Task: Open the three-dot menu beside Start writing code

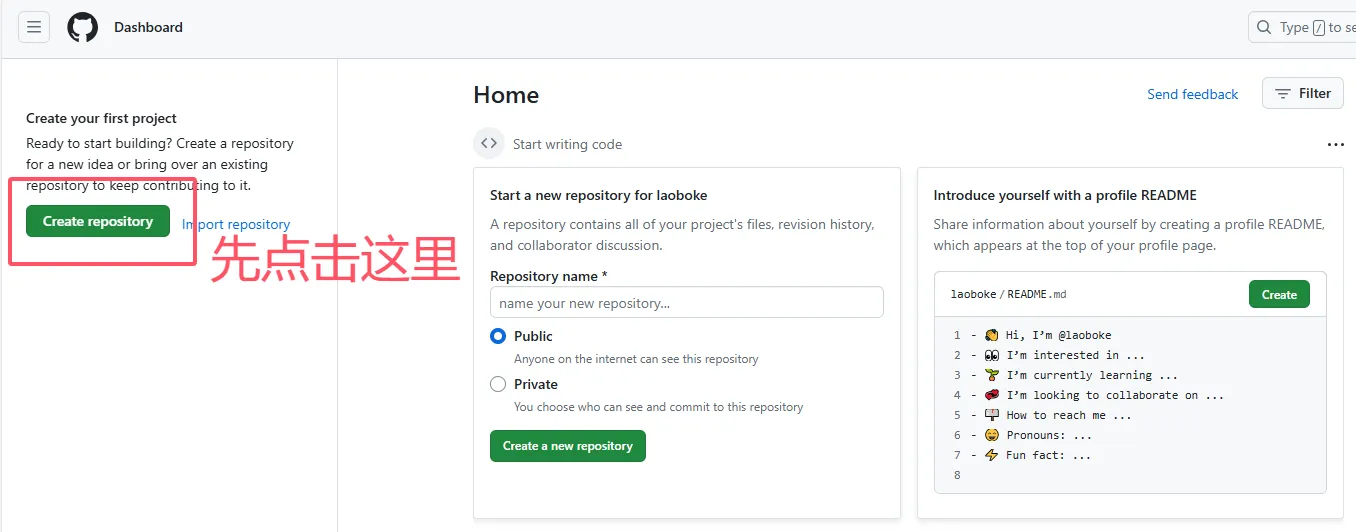Action: pyautogui.click(x=1335, y=145)
